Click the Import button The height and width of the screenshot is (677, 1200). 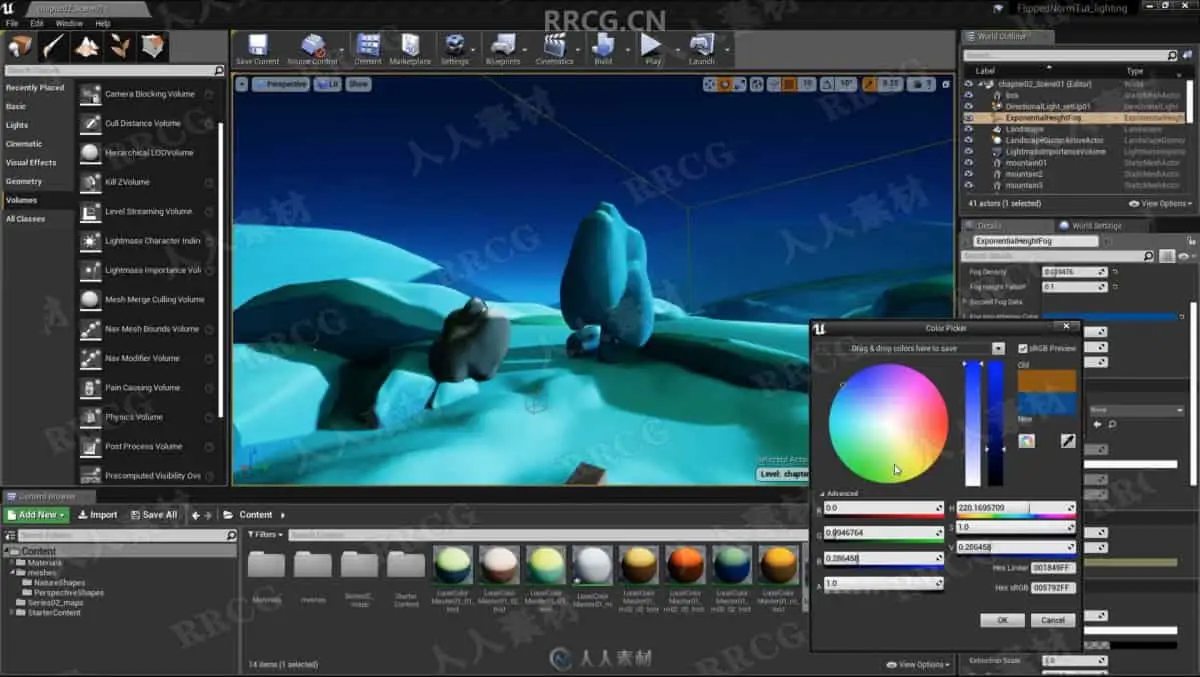click(x=97, y=515)
